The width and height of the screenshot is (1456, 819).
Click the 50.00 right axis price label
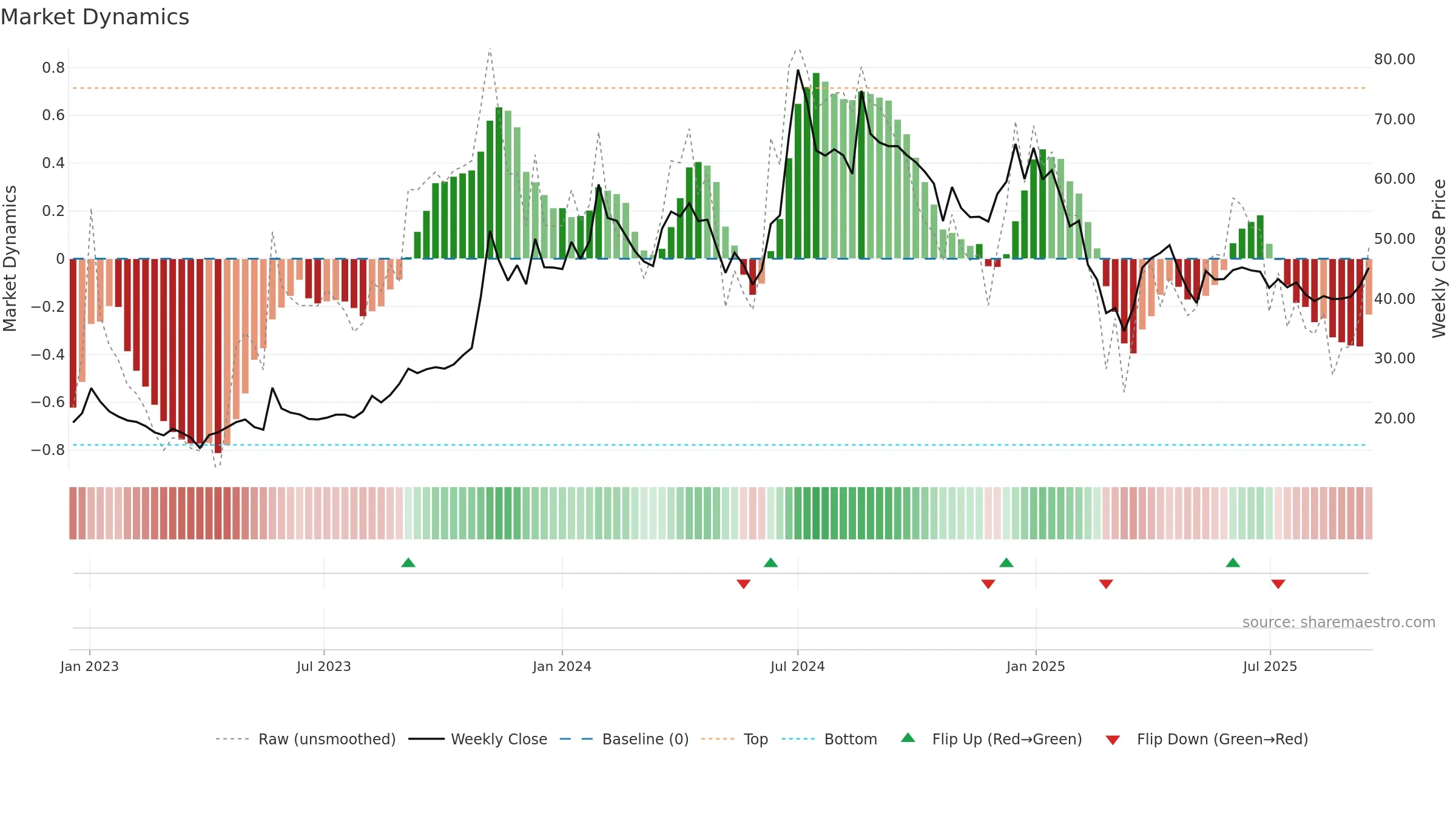click(1395, 238)
